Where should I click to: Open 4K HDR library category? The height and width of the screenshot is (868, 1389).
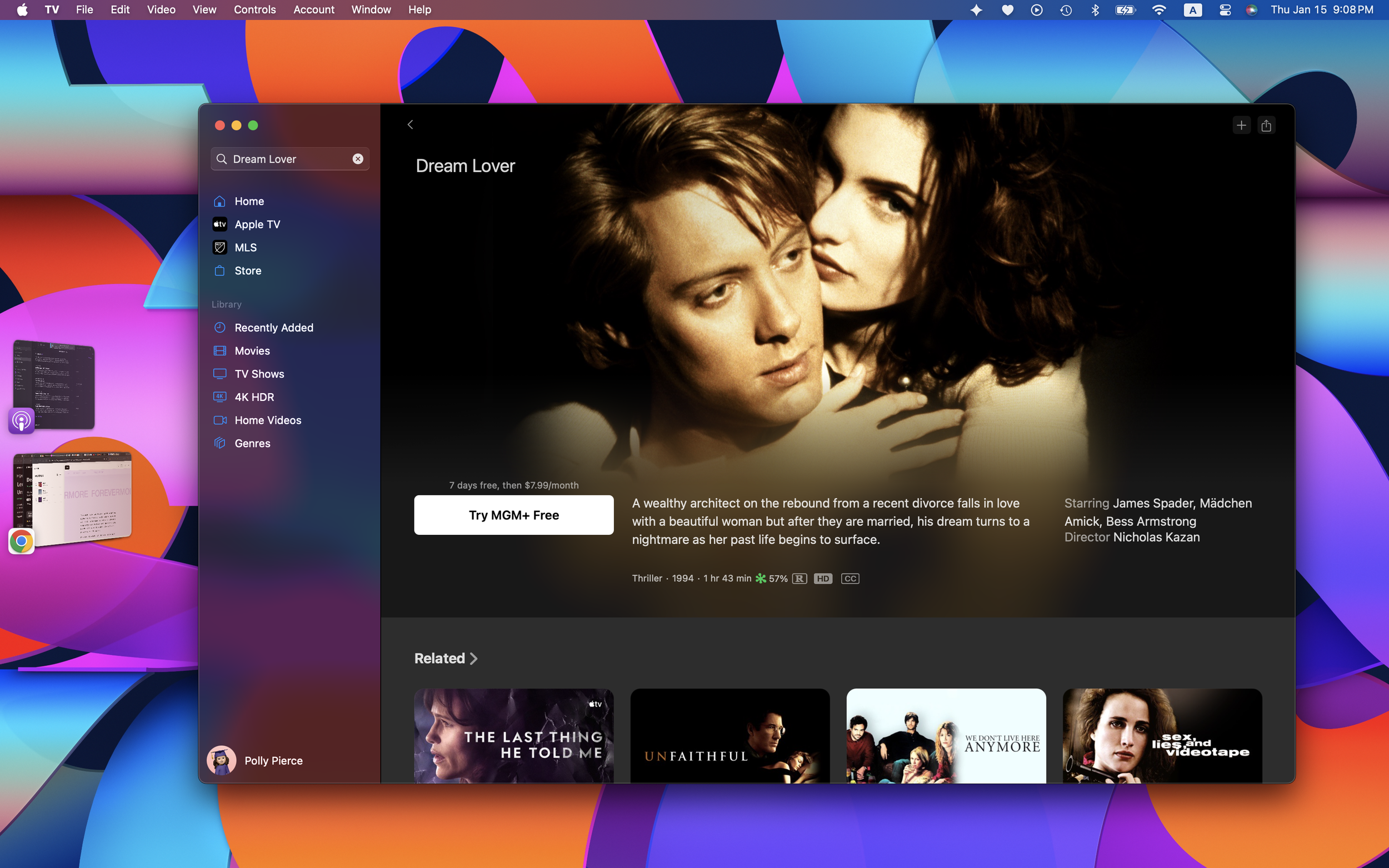(x=254, y=397)
